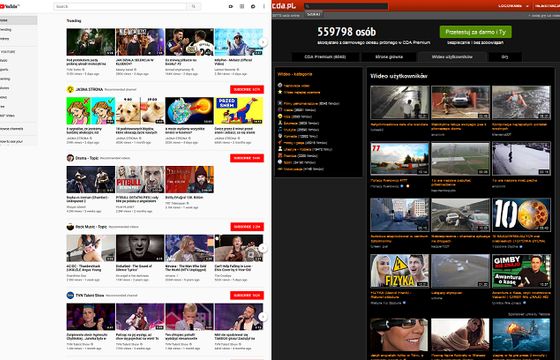Select Home in the YouTube sidebar
Viewport: 560px width, 360px height.
point(18,20)
